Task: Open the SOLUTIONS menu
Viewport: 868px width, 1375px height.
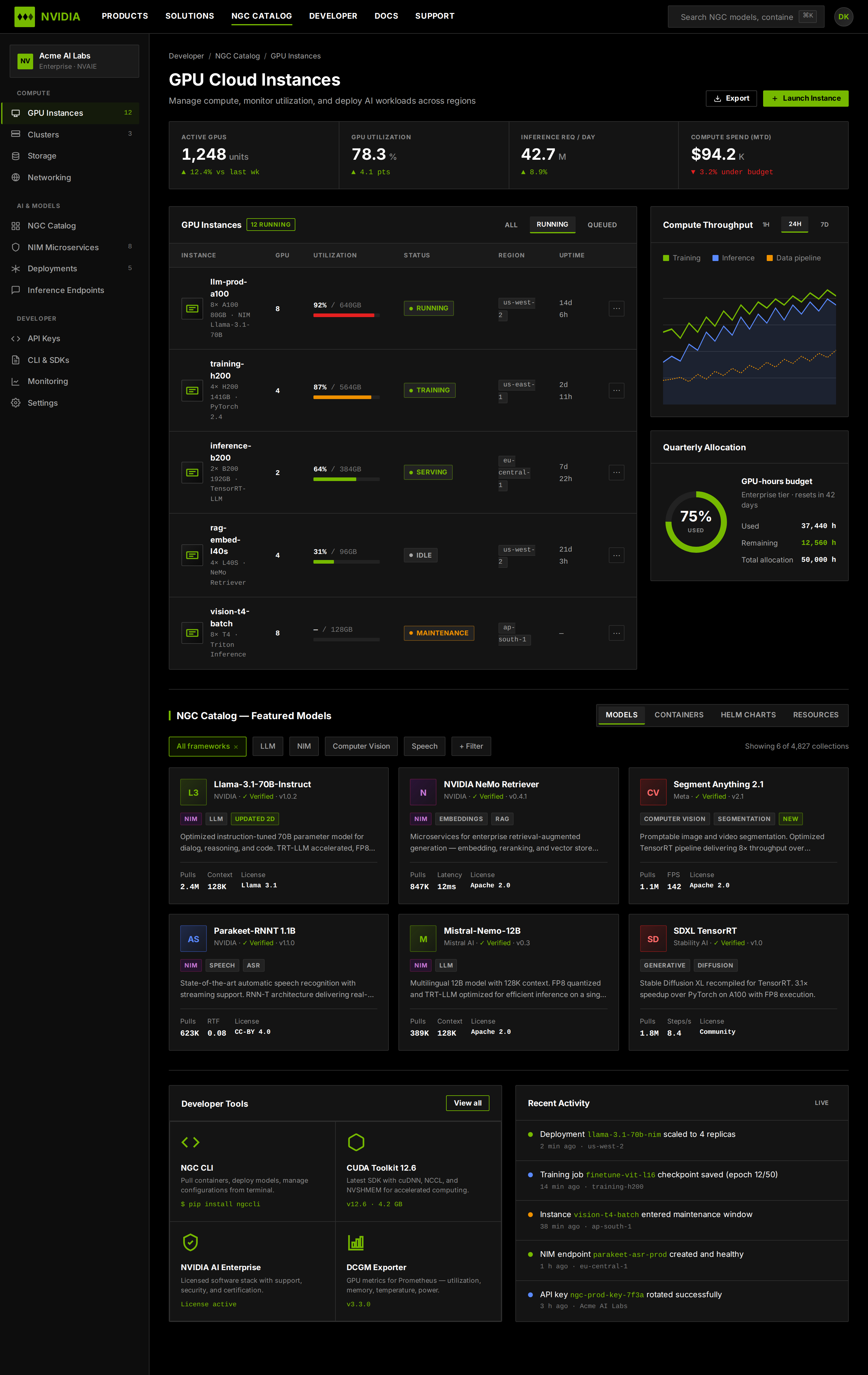Action: point(190,16)
